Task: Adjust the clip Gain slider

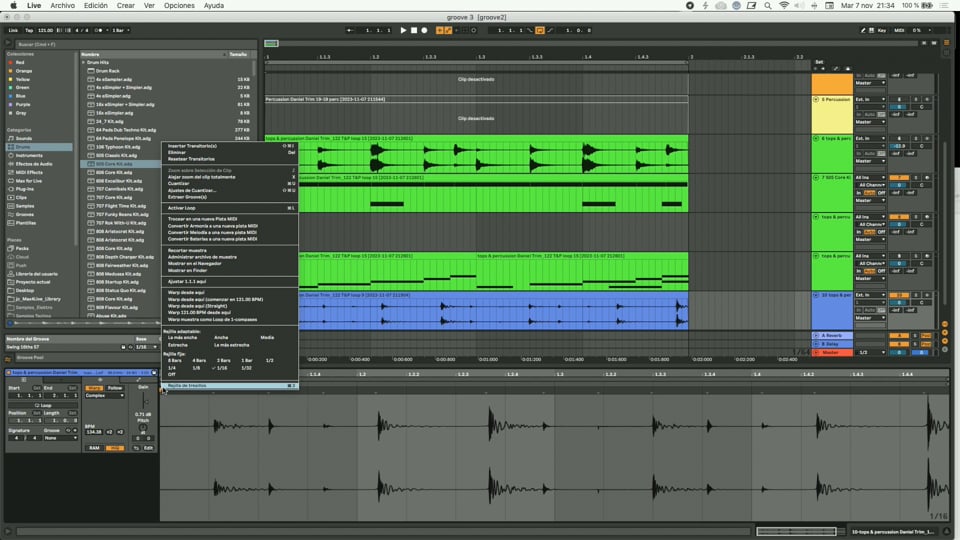Action: tap(144, 400)
